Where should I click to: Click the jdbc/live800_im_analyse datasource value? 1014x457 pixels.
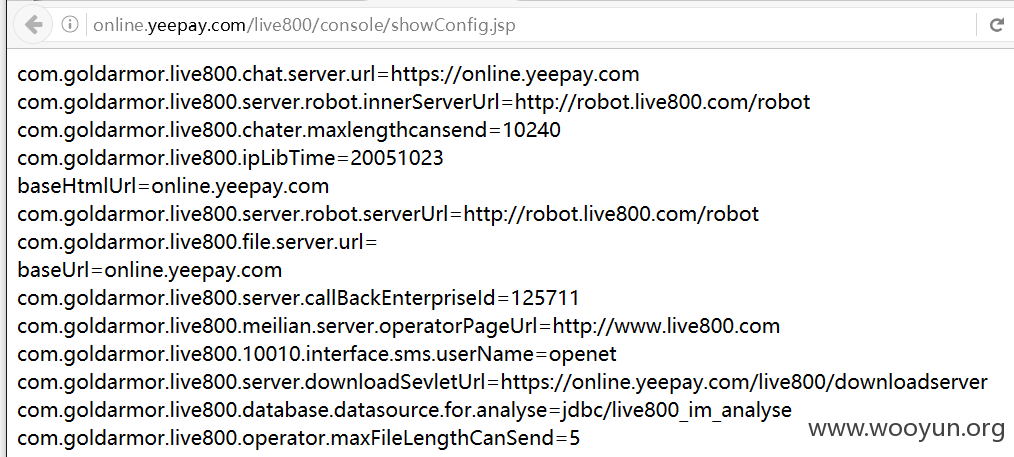pyautogui.click(x=676, y=410)
